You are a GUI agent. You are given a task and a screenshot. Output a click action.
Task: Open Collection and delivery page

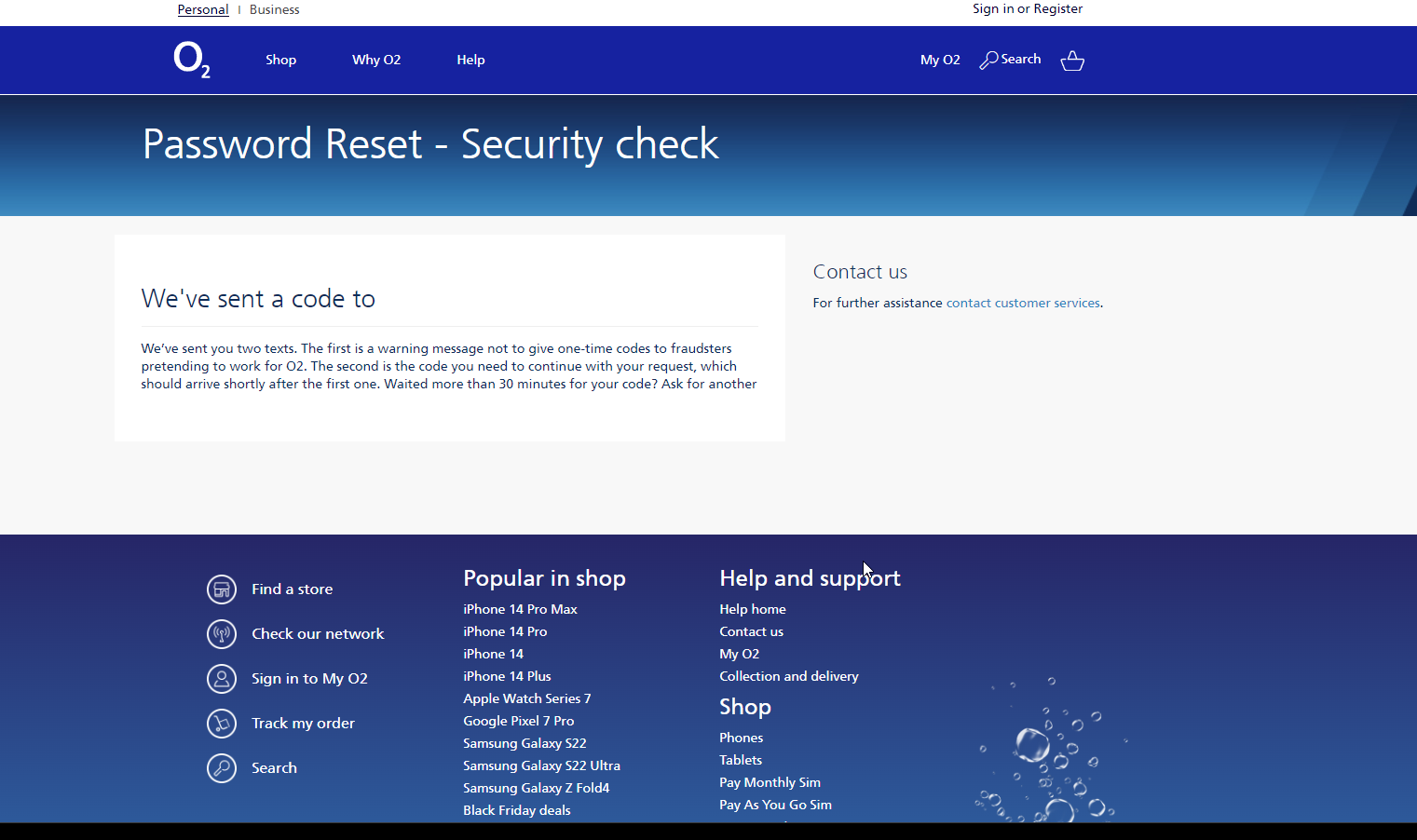[788, 675]
